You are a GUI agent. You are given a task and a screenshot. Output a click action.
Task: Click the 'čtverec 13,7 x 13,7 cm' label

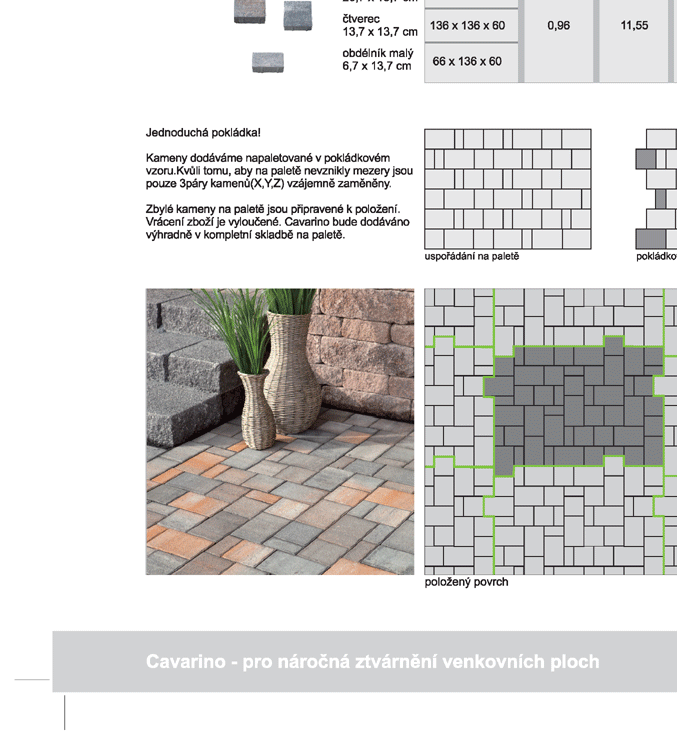tap(378, 25)
